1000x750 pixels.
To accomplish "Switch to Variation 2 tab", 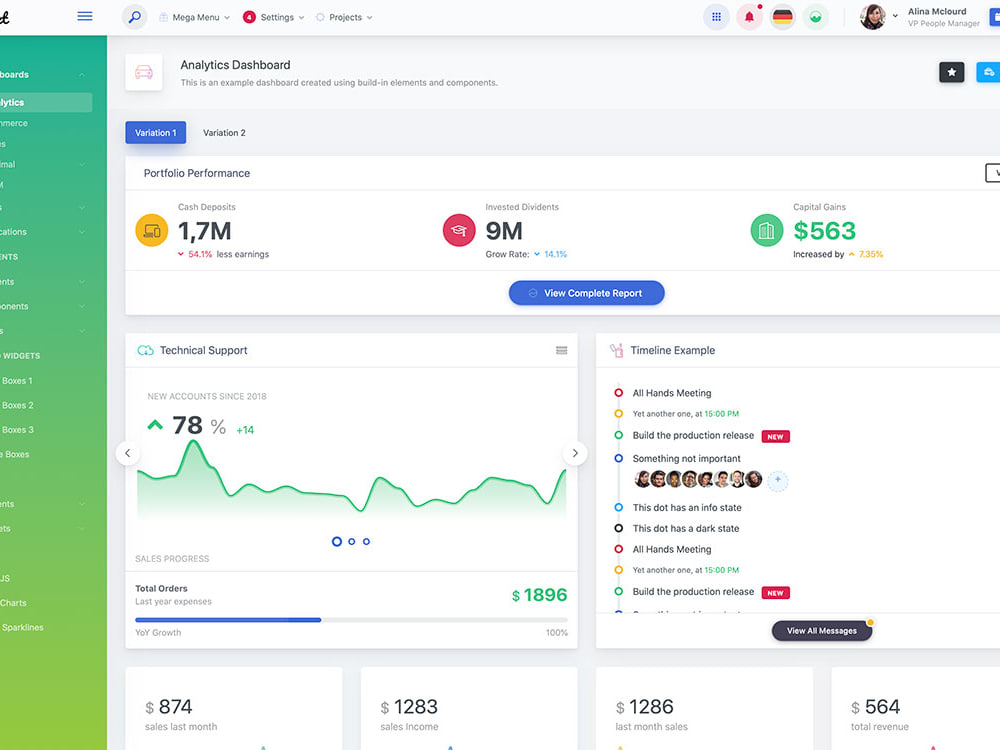I will (x=224, y=133).
